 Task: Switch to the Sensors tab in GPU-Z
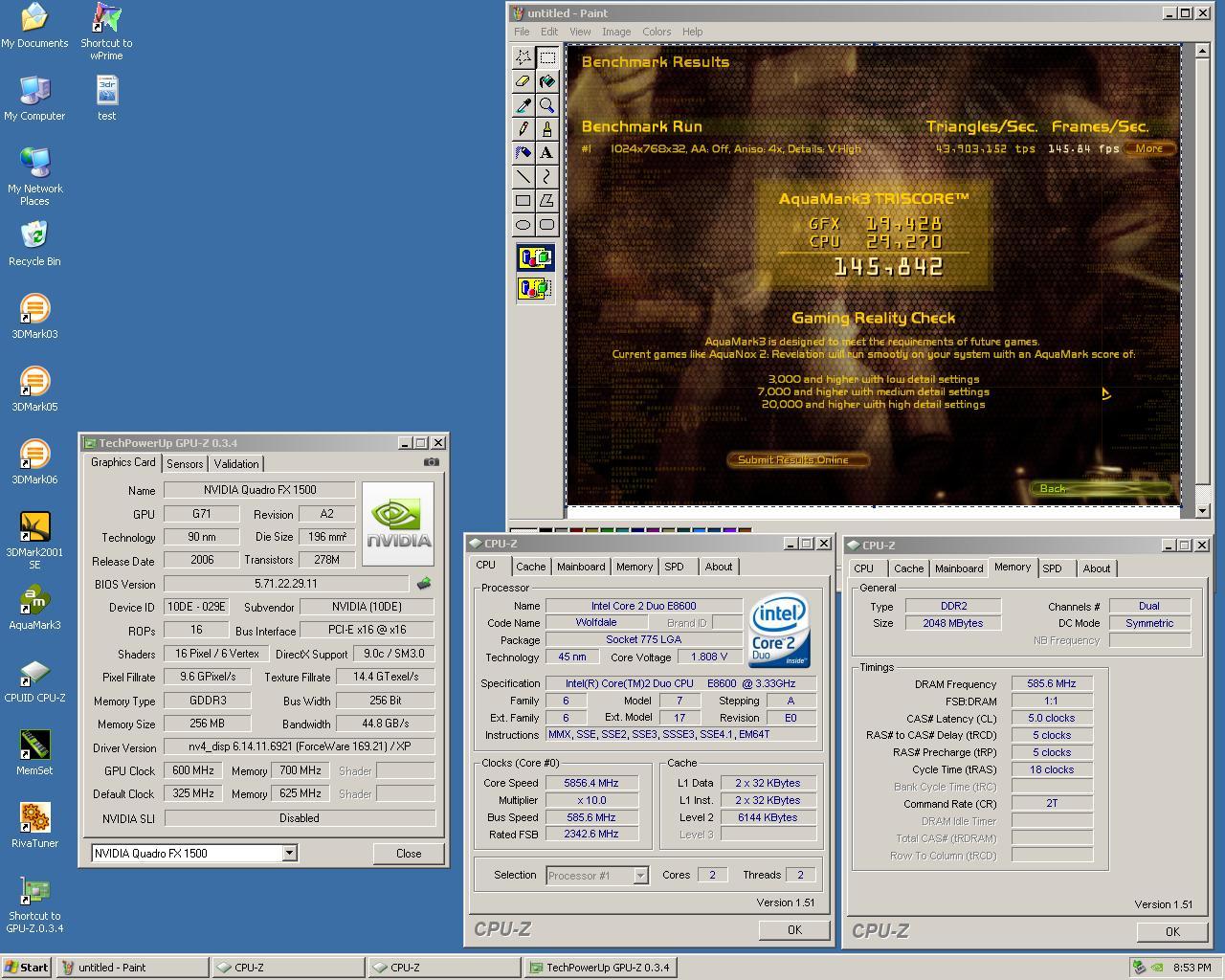[x=185, y=463]
